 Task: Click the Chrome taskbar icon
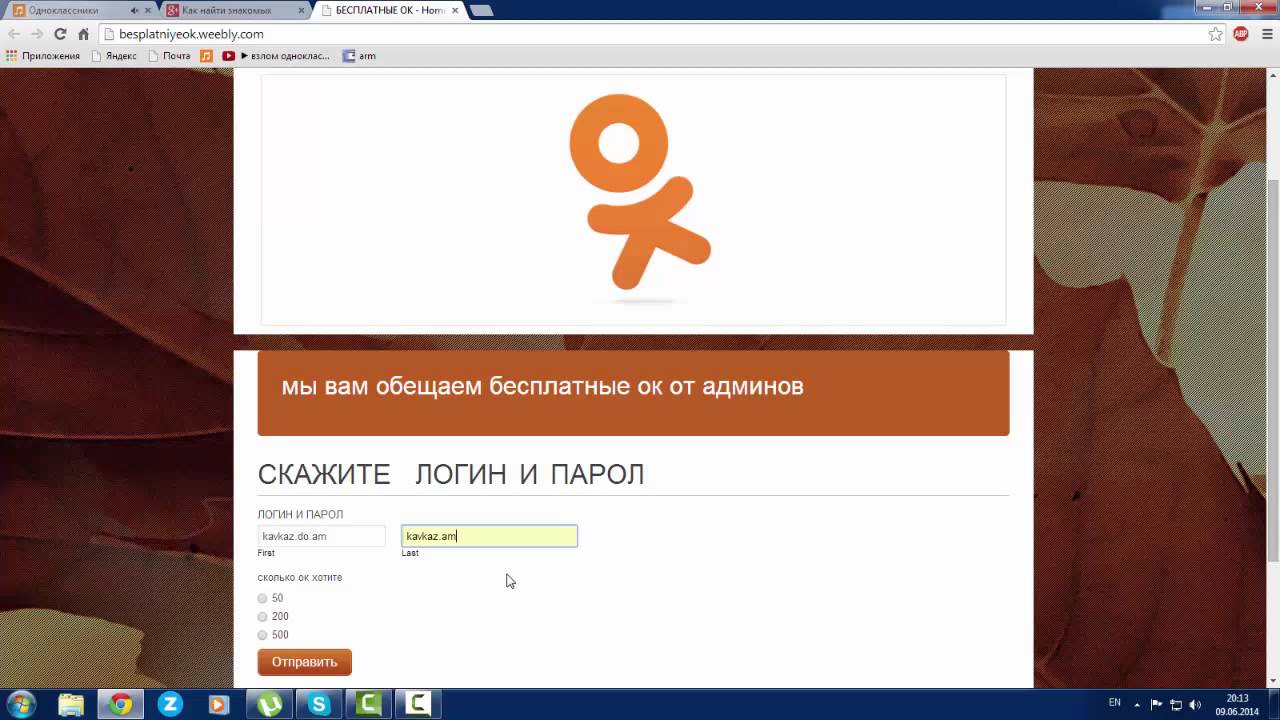120,704
